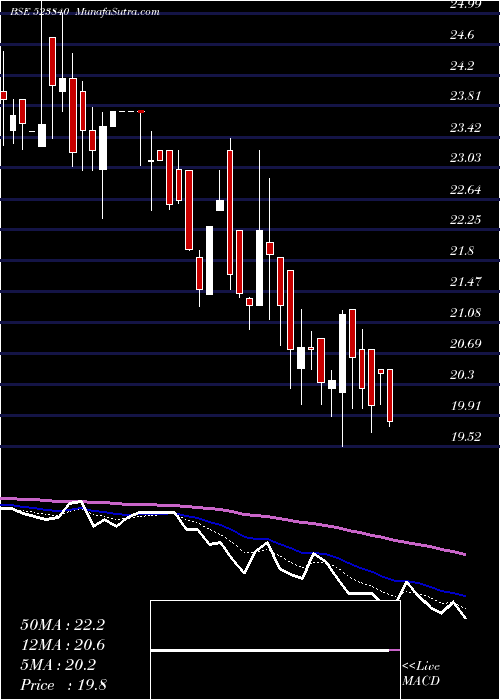
Task: Select the 21.47 price axis label
Action: (466, 282)
